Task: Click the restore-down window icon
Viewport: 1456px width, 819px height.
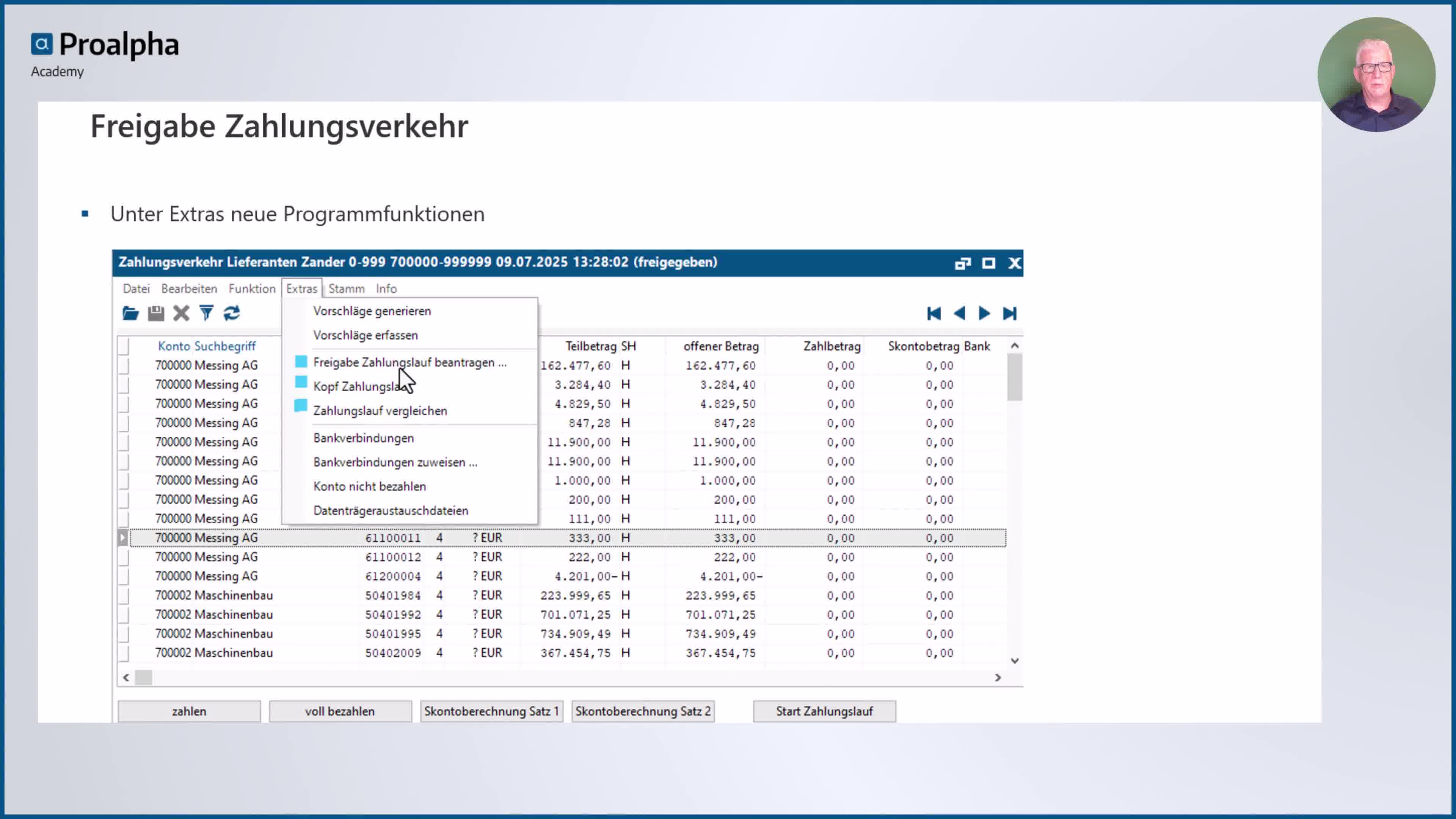Action: tap(963, 264)
